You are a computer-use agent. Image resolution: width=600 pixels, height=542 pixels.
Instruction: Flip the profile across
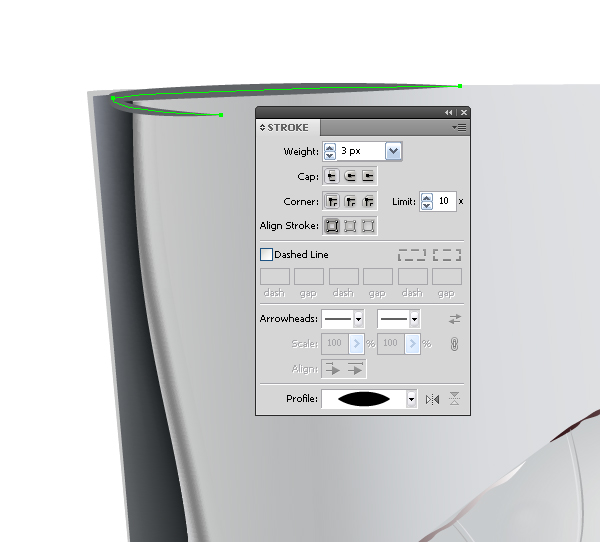tap(455, 399)
